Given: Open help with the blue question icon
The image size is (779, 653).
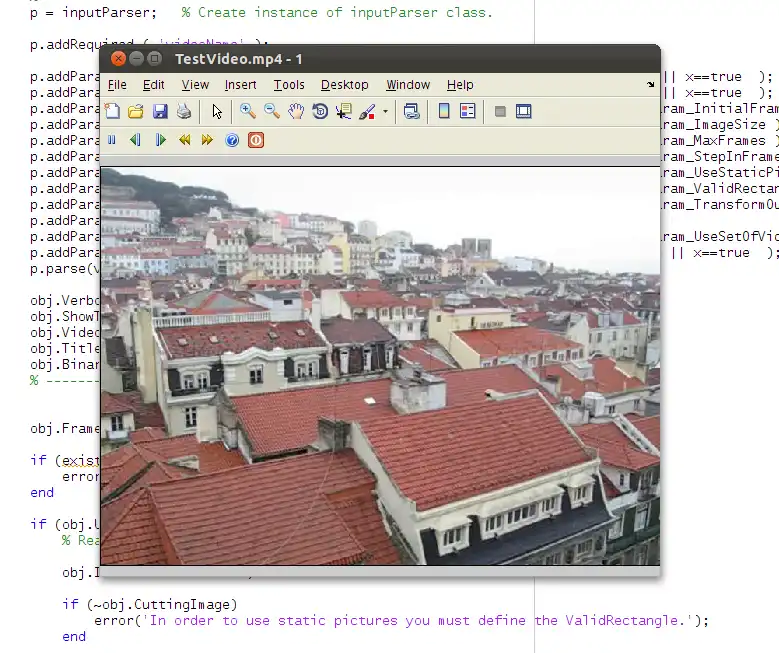Looking at the screenshot, I should 232,140.
